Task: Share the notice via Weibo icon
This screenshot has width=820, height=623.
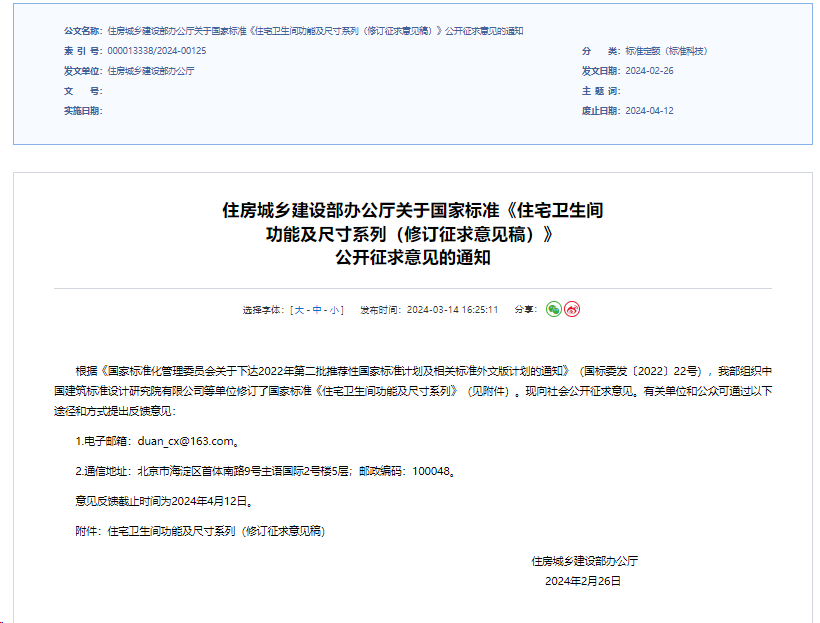Action: pyautogui.click(x=572, y=309)
